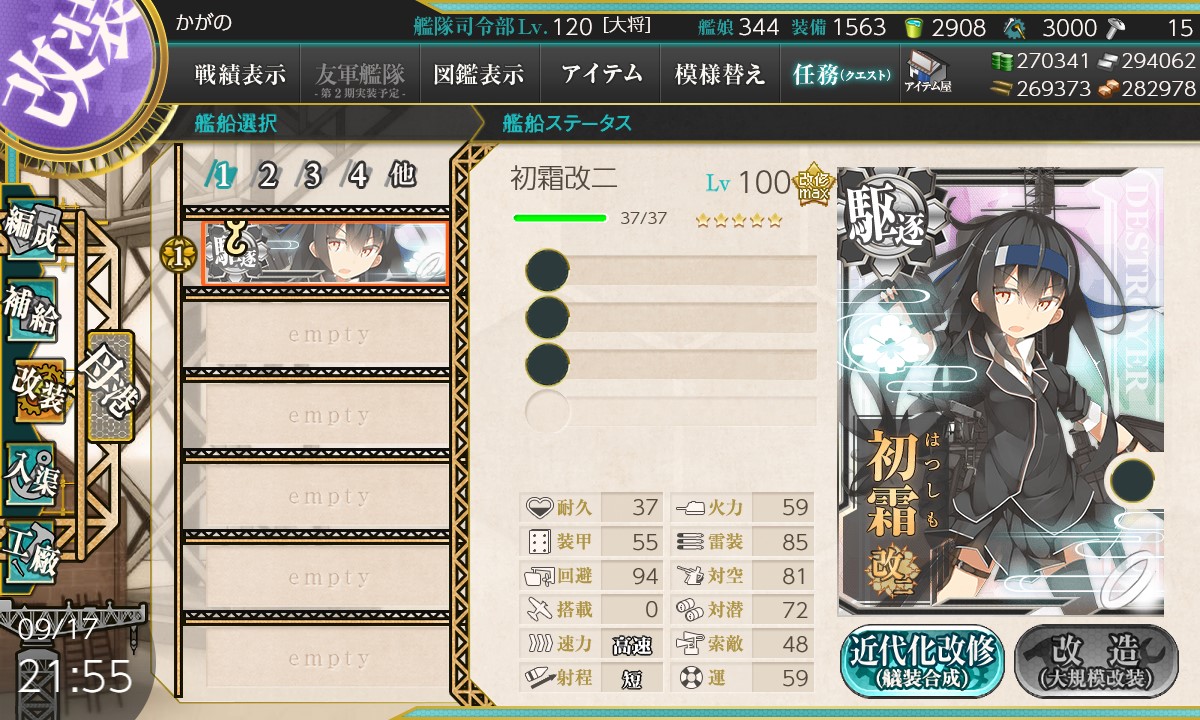The width and height of the screenshot is (1200, 720).
Task: Select 初霜改二 ship banner in fleet list
Action: pyautogui.click(x=324, y=254)
